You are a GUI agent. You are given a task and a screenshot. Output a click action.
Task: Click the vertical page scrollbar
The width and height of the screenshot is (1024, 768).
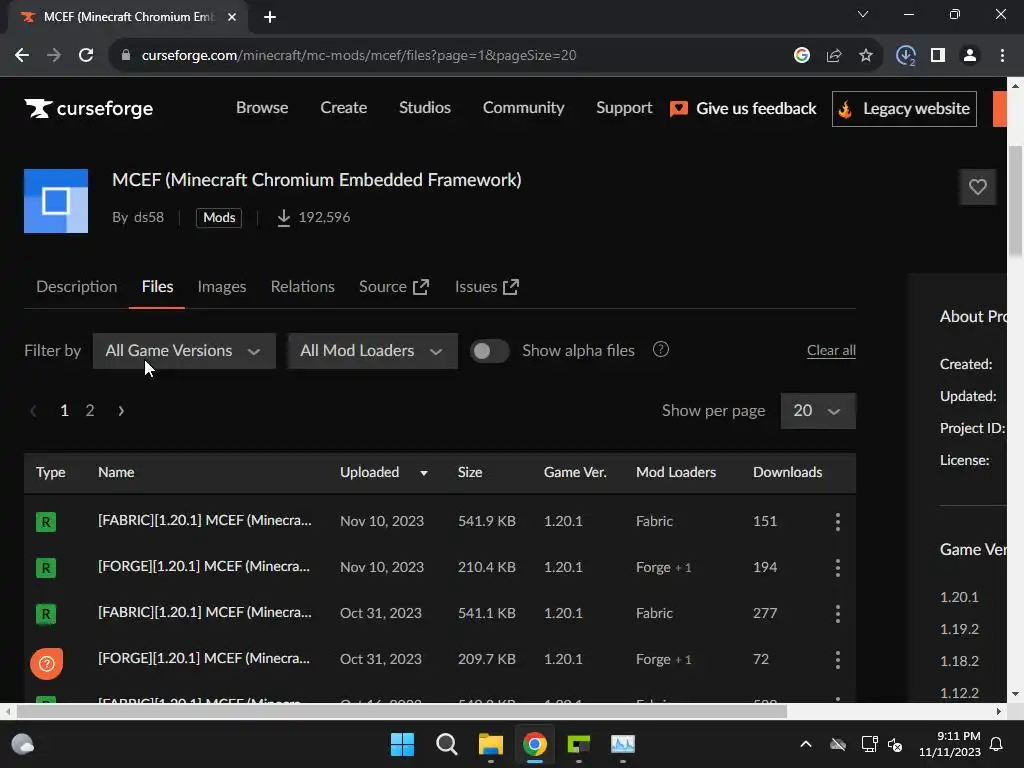[x=1015, y=202]
